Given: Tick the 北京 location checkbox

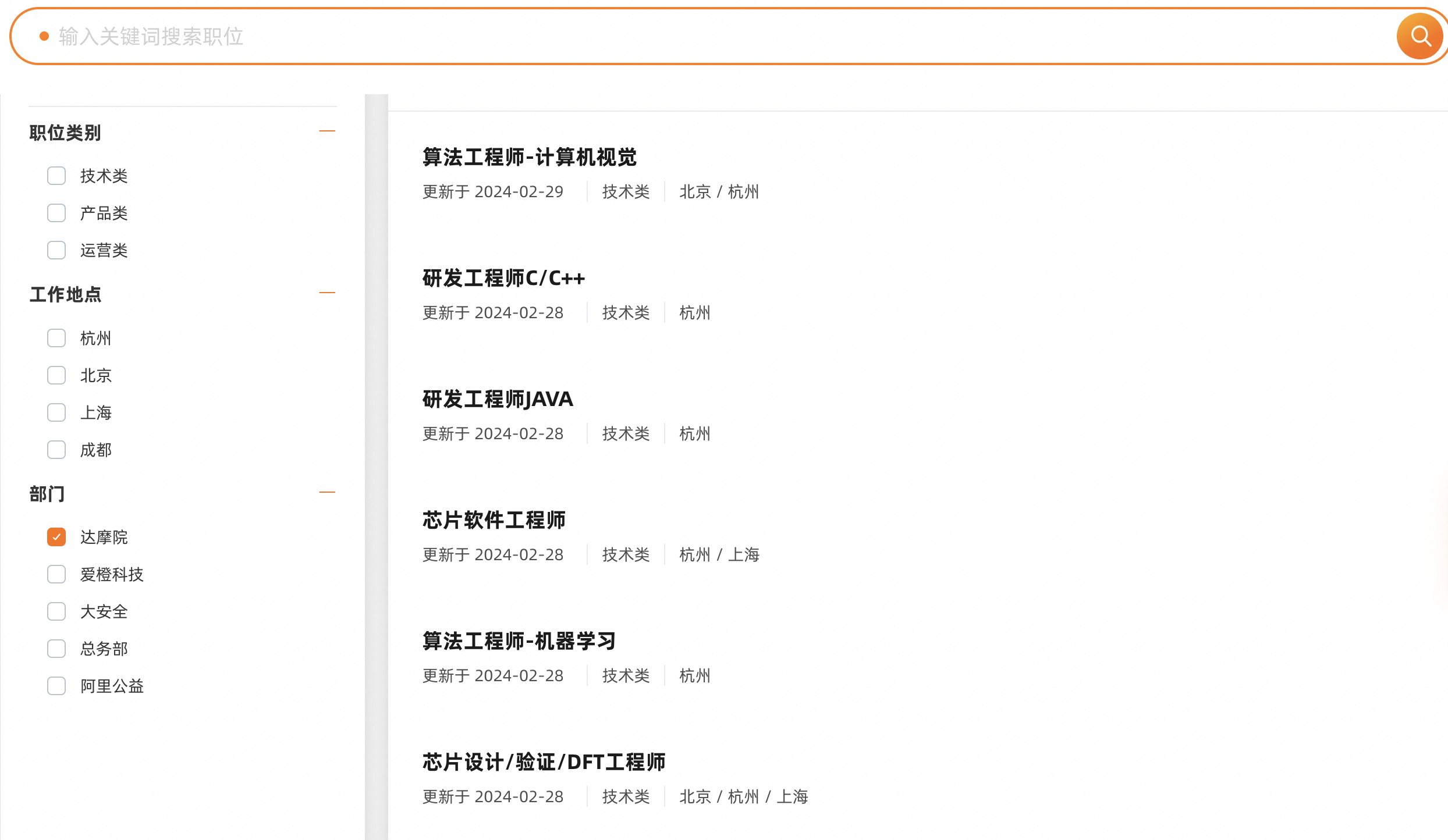Looking at the screenshot, I should coord(56,375).
